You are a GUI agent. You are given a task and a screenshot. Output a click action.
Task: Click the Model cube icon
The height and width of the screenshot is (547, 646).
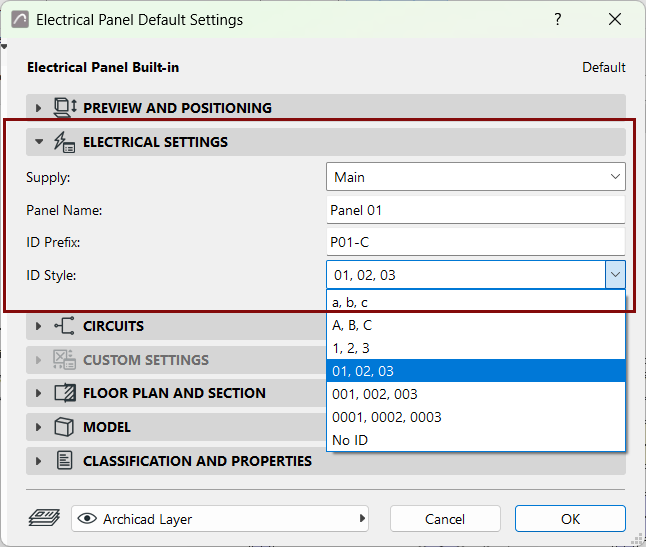click(64, 427)
